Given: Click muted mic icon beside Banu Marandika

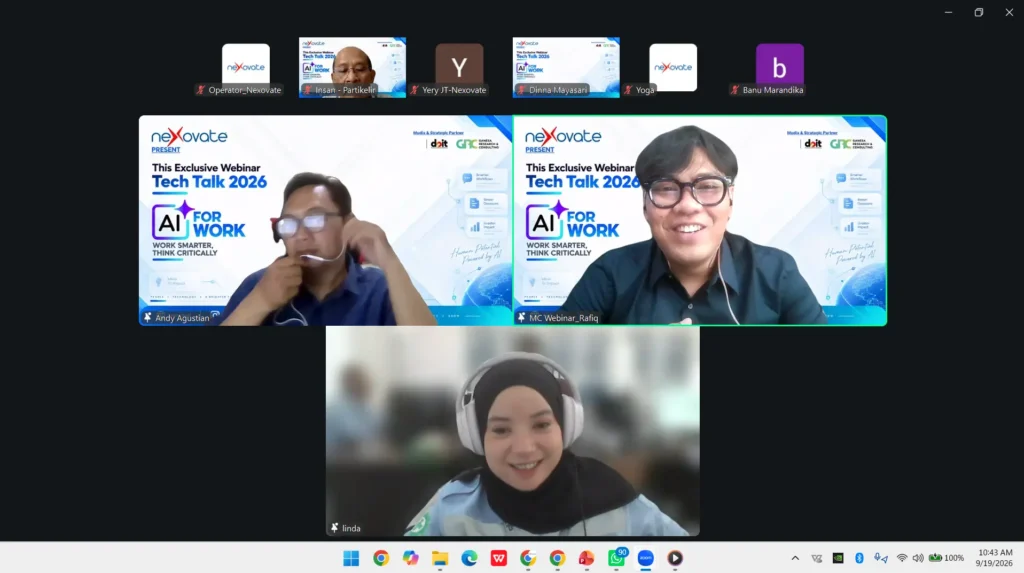Looking at the screenshot, I should 735,90.
